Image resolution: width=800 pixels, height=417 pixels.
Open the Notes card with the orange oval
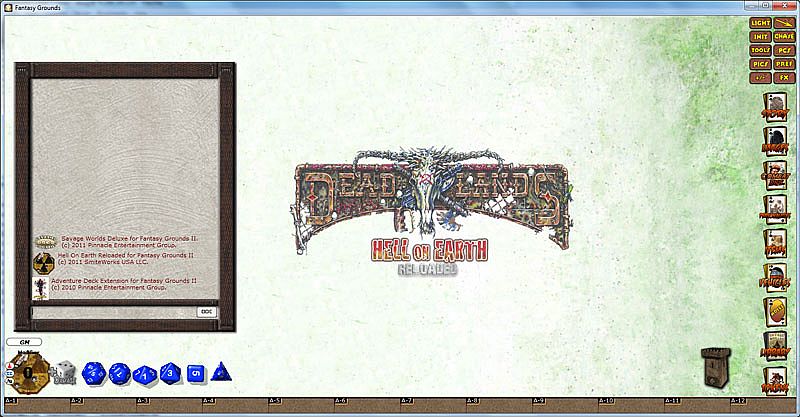tap(775, 312)
